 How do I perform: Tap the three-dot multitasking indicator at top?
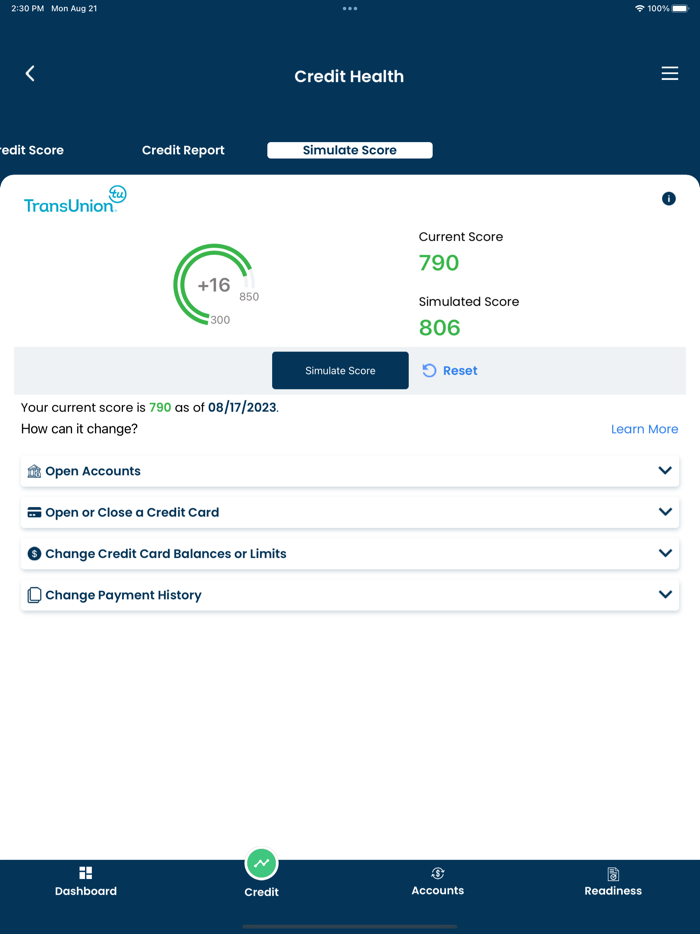pyautogui.click(x=350, y=8)
